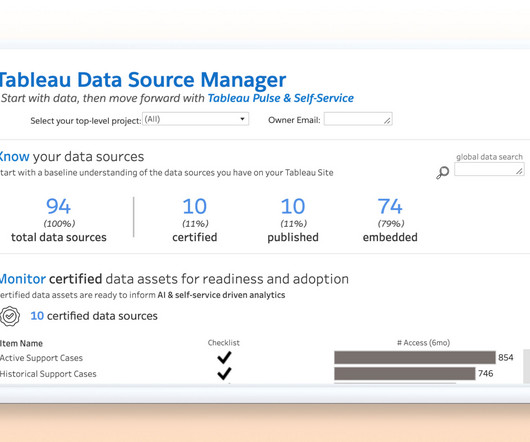Viewport: 530px width, 442px height.
Task: Select the 94 total data sources figure
Action: (58, 206)
